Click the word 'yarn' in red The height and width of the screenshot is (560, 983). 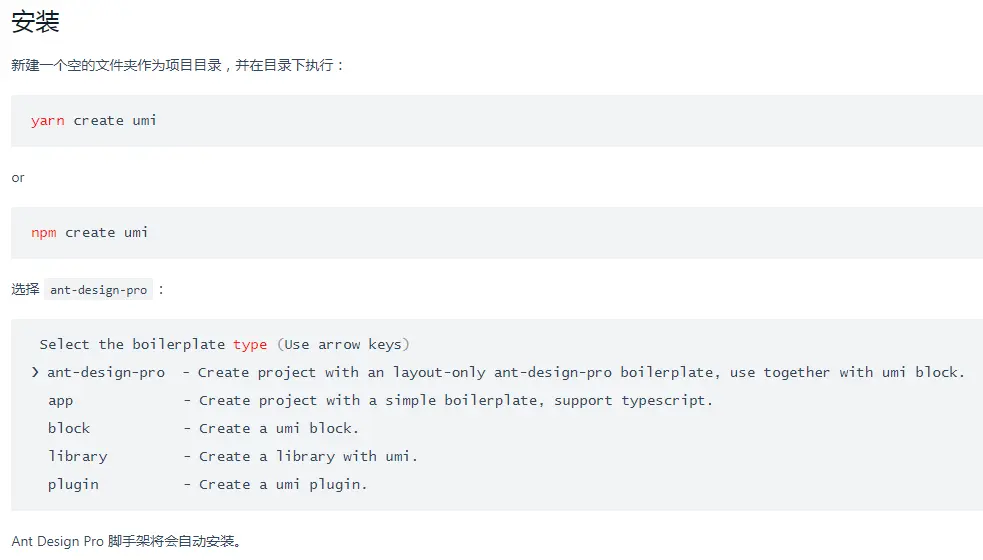[x=47, y=121]
